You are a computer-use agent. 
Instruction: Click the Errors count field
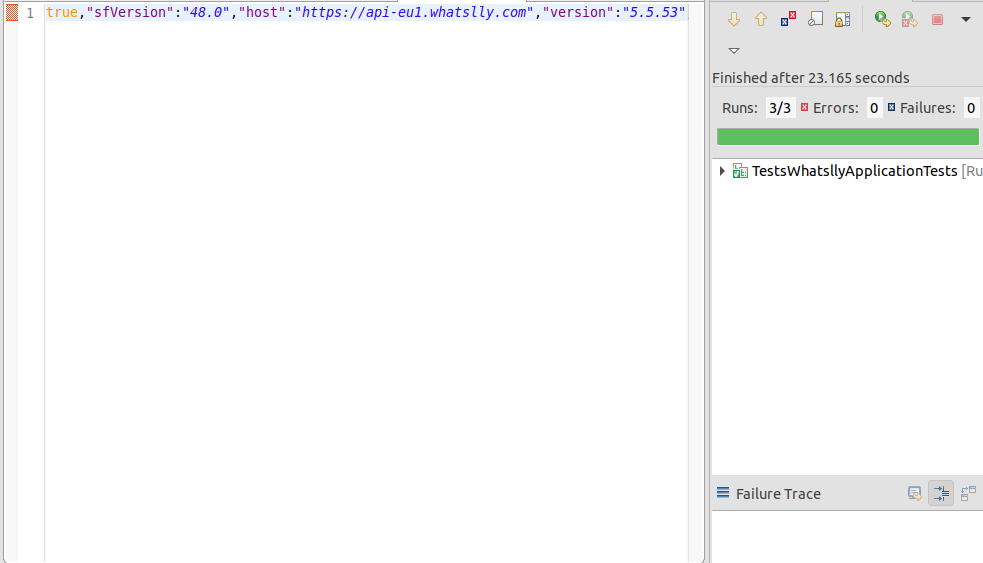pos(874,108)
